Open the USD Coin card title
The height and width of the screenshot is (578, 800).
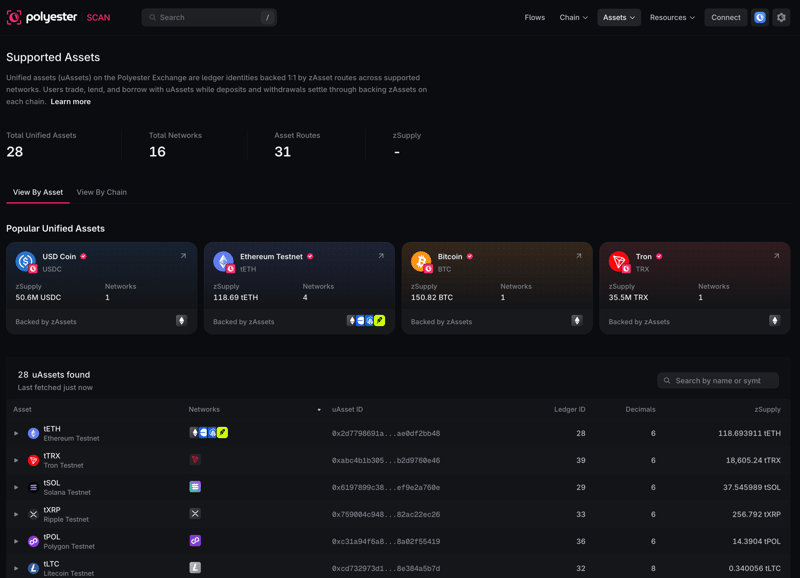tap(59, 257)
